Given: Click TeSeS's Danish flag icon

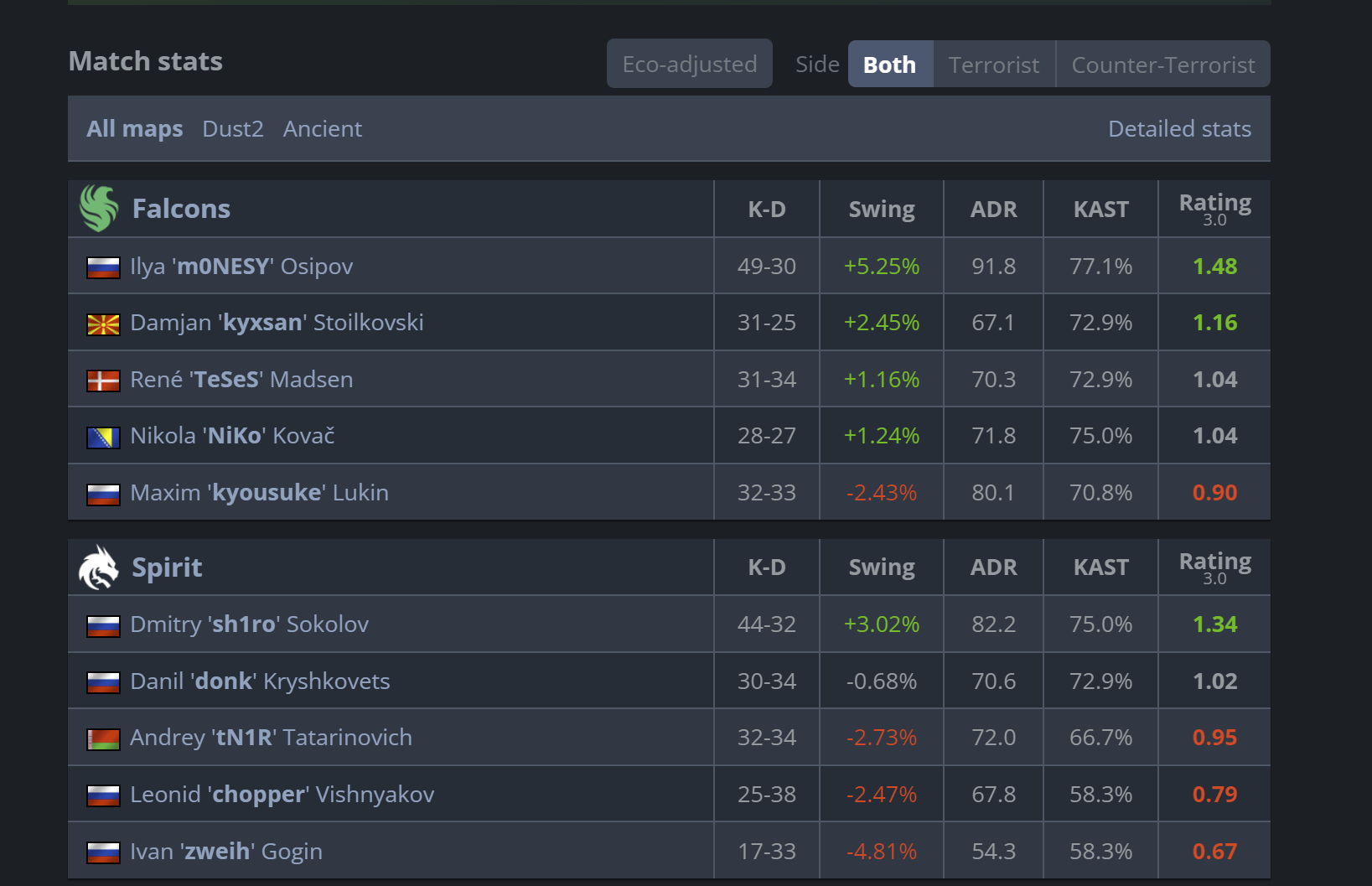Looking at the screenshot, I should [103, 381].
